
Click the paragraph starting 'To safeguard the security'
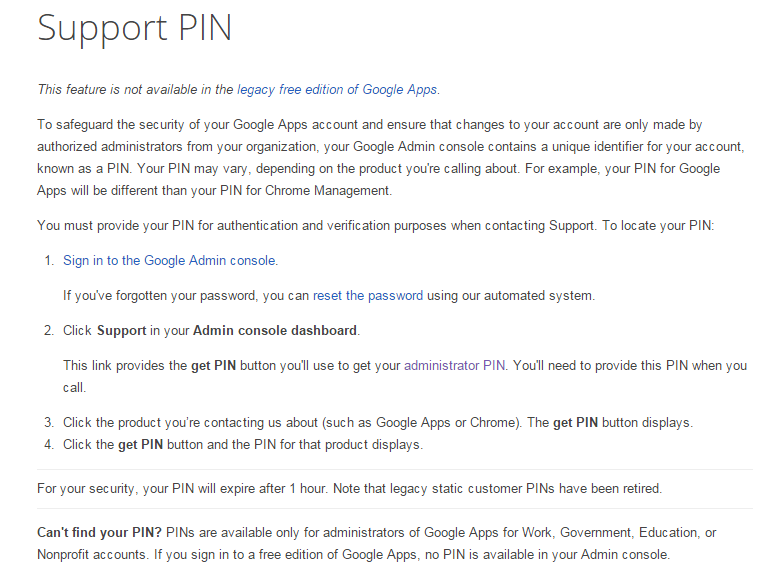(391, 158)
